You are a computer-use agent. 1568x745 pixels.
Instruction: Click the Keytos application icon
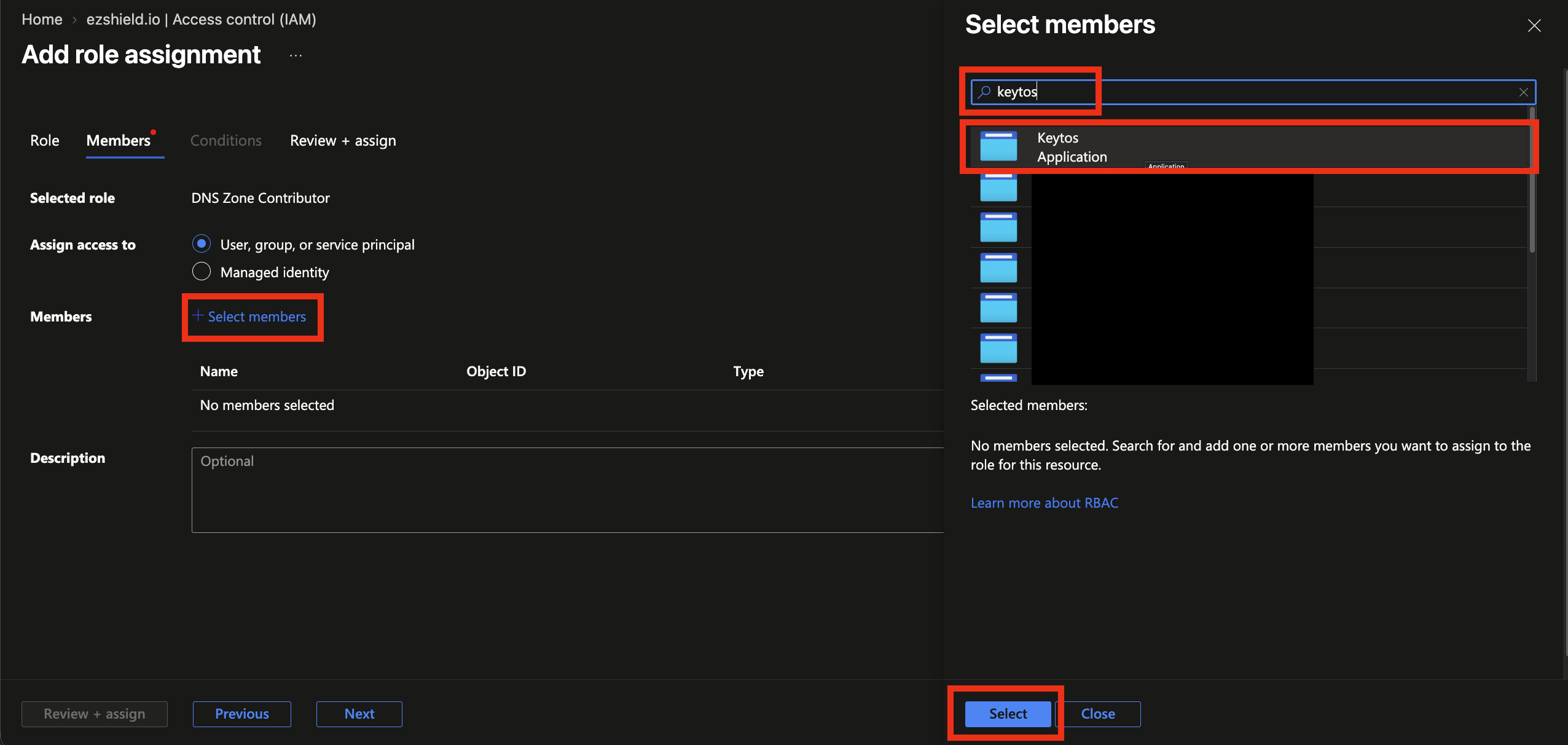point(998,146)
